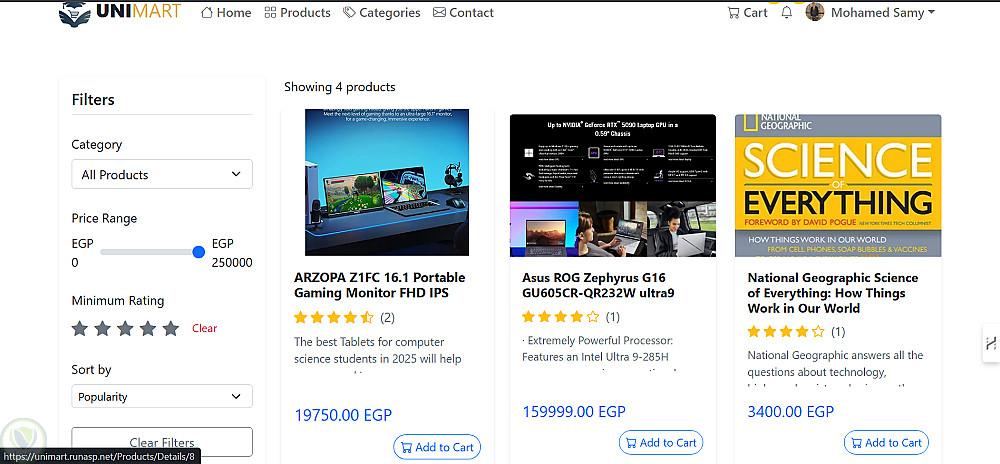This screenshot has height=464, width=1000.
Task: Open National Geographic Science book thumbnail
Action: (838, 185)
